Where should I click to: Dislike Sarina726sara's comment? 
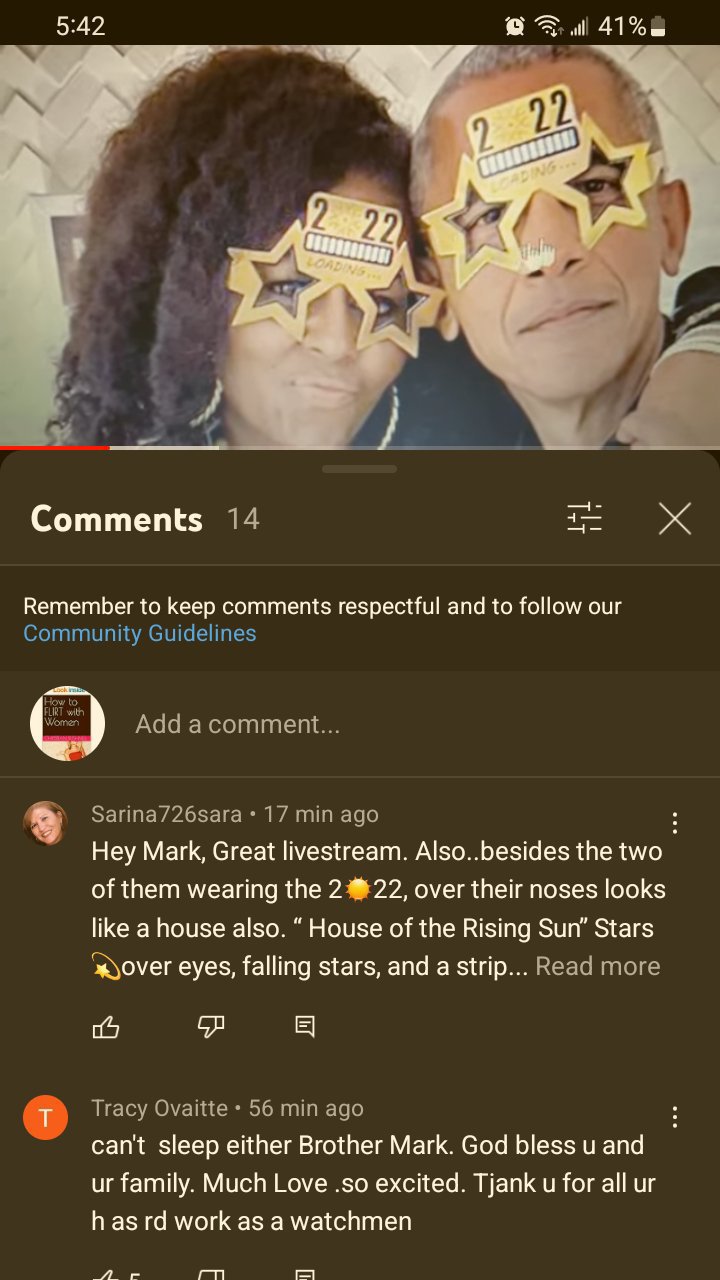pos(210,1026)
